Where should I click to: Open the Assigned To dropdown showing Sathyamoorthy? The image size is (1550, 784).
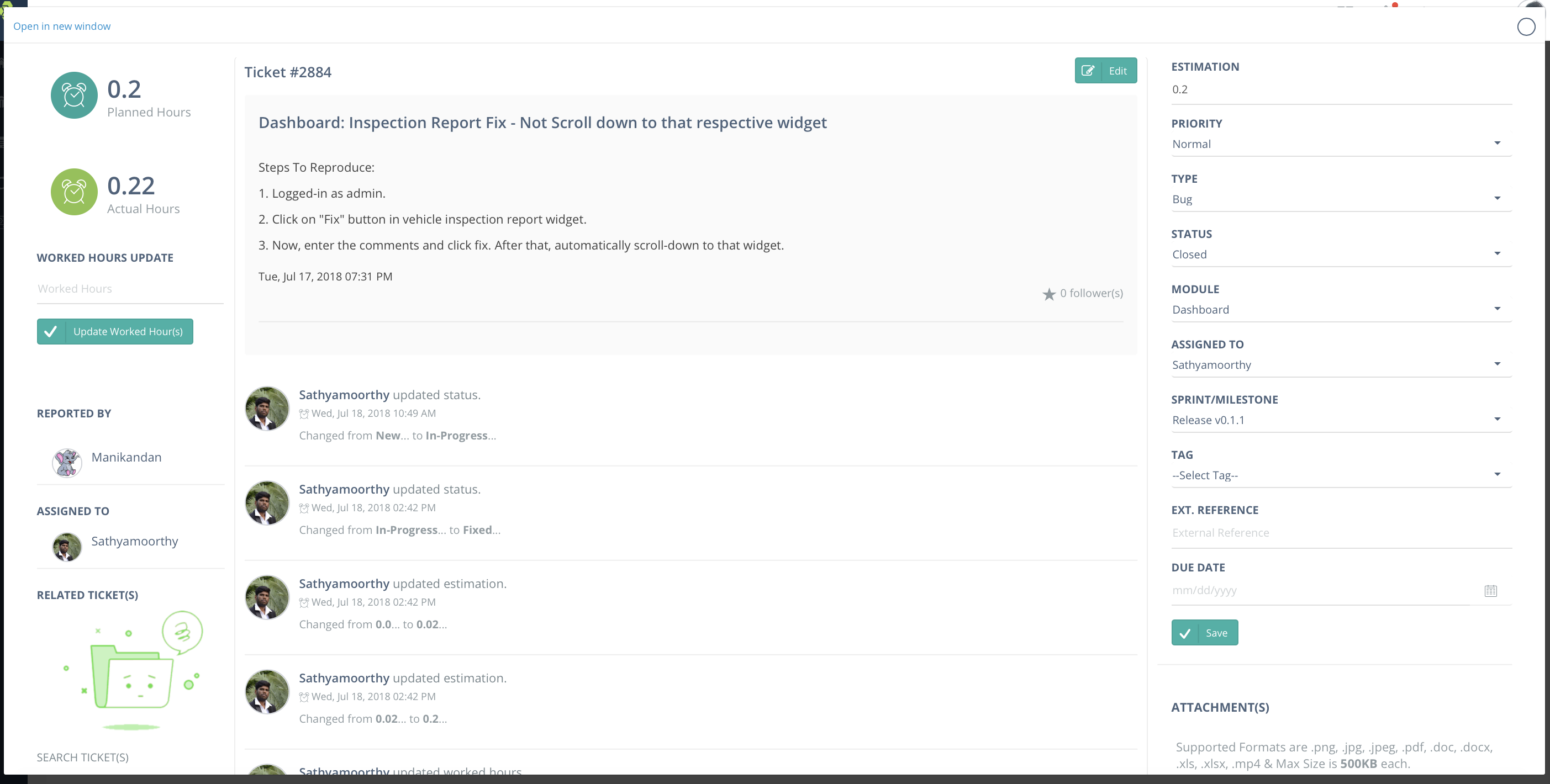coord(1341,365)
